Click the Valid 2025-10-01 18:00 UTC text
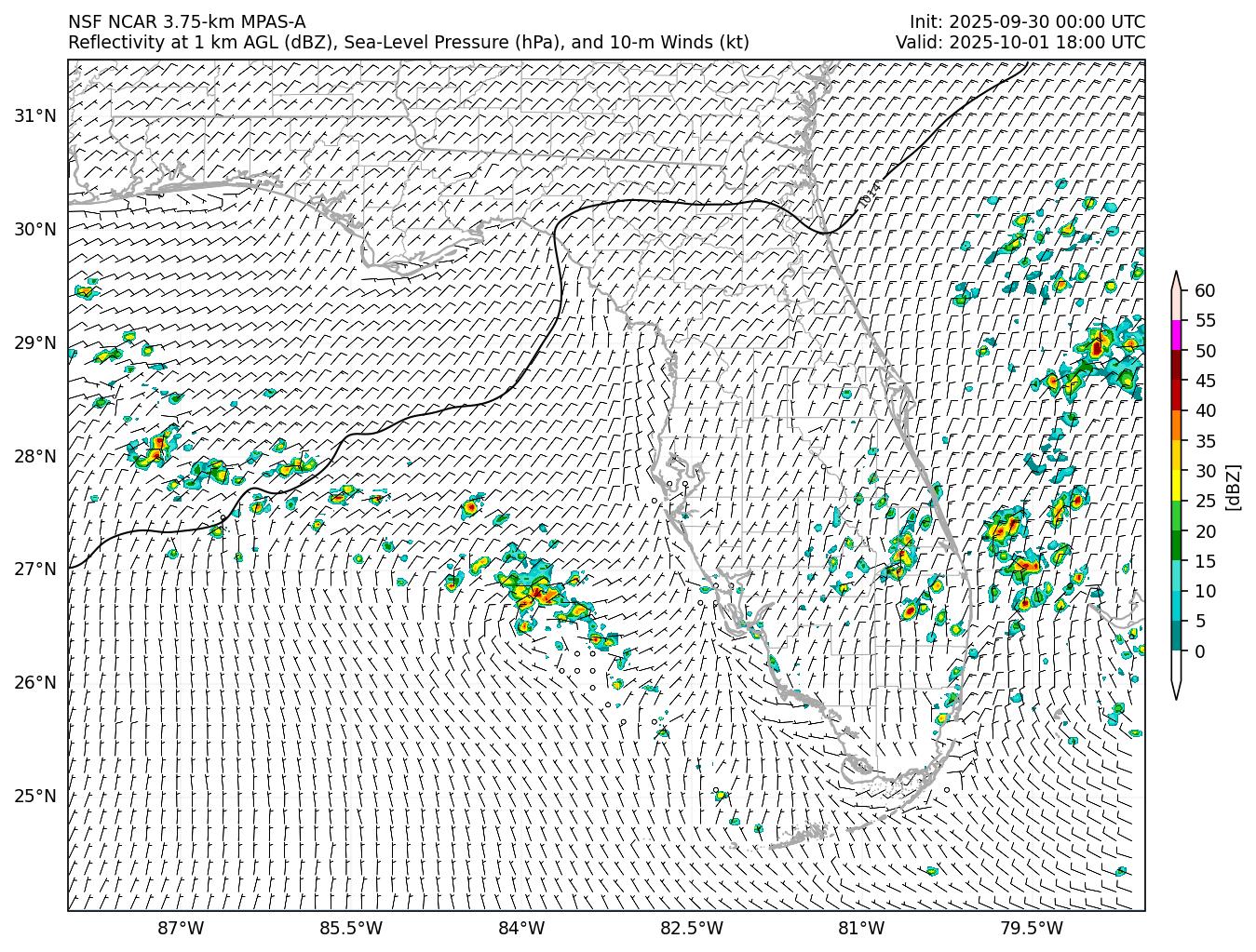 [1020, 43]
